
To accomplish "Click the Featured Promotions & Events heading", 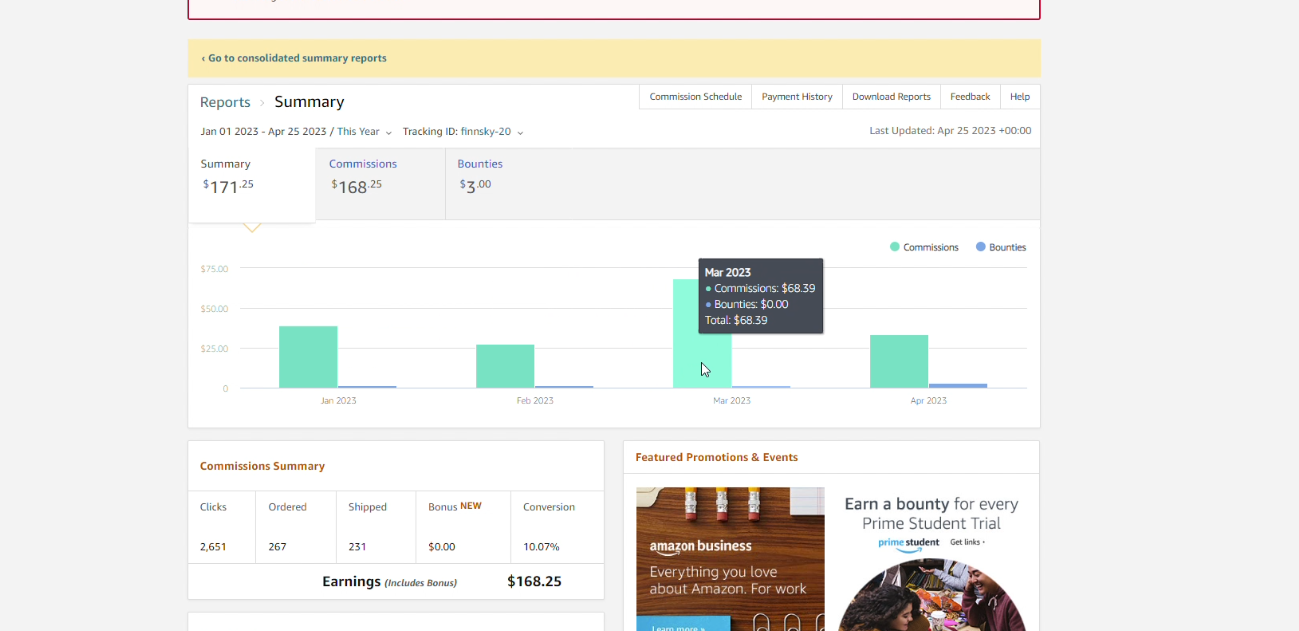I will click(716, 457).
